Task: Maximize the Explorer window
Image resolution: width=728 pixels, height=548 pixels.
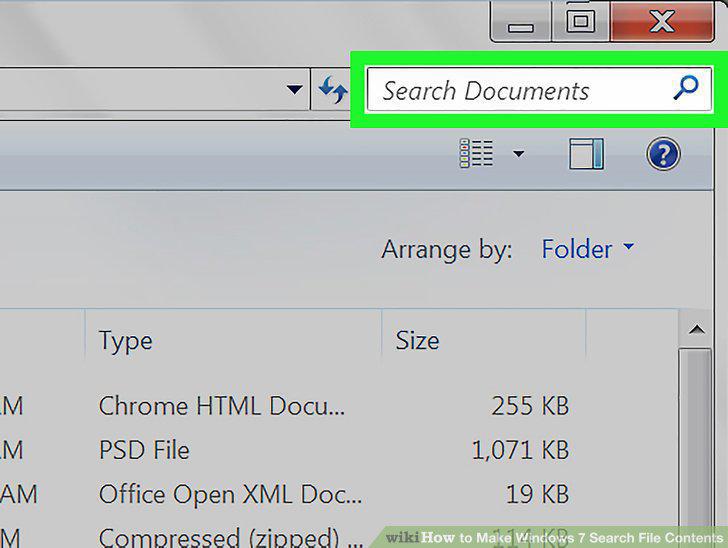Action: 580,22
